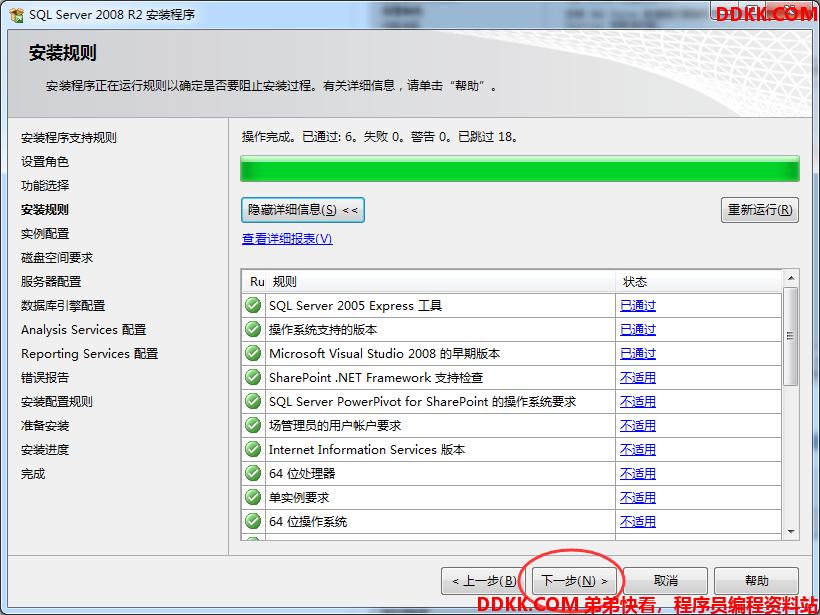The height and width of the screenshot is (615, 820).
Task: Open 已通过 status link for 操作系统支持的版本
Action: click(637, 329)
